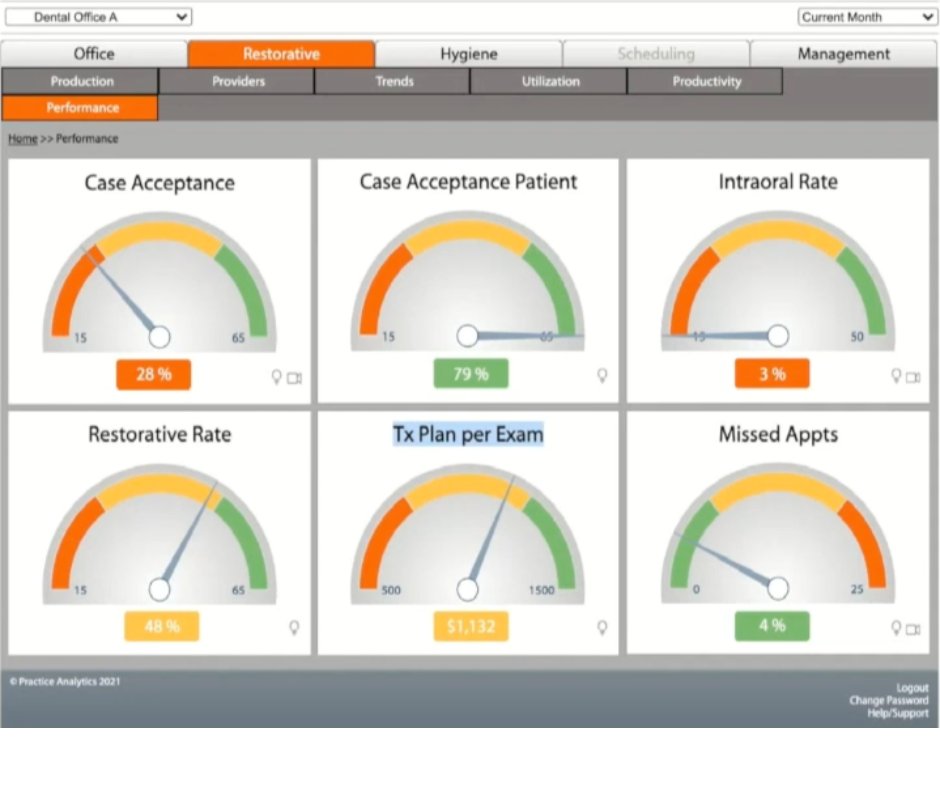Click the 3 % value badge

[772, 374]
